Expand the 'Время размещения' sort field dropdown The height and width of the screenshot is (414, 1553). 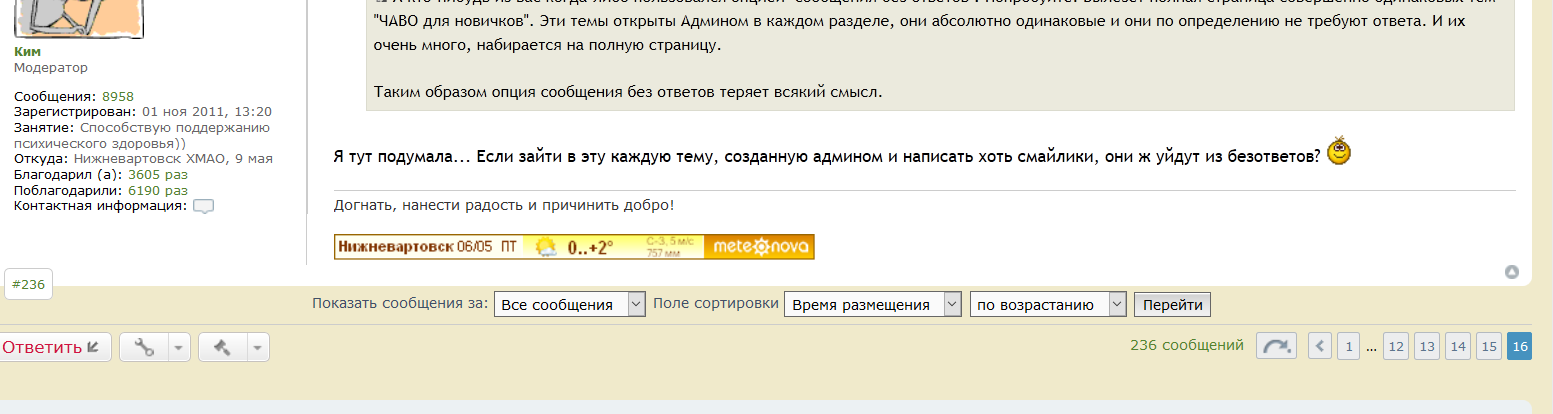coord(872,305)
